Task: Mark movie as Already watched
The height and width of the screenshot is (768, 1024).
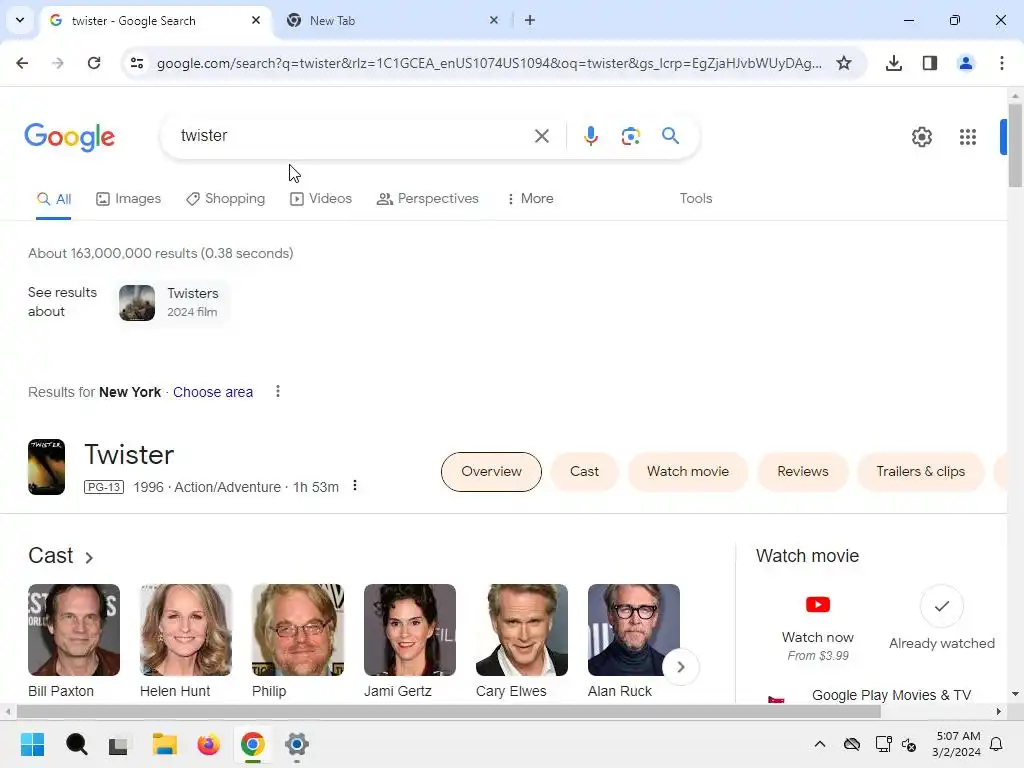Action: click(x=942, y=618)
